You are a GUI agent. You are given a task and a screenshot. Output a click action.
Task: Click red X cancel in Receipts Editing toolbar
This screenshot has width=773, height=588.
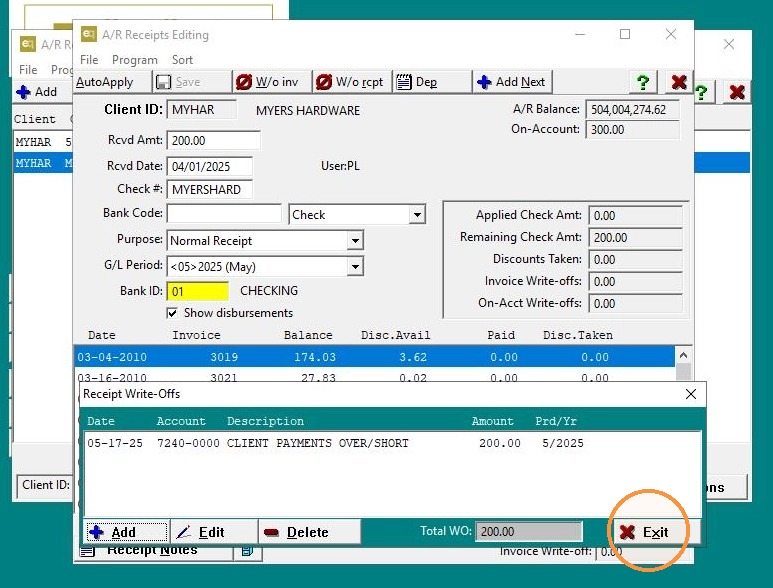(679, 82)
